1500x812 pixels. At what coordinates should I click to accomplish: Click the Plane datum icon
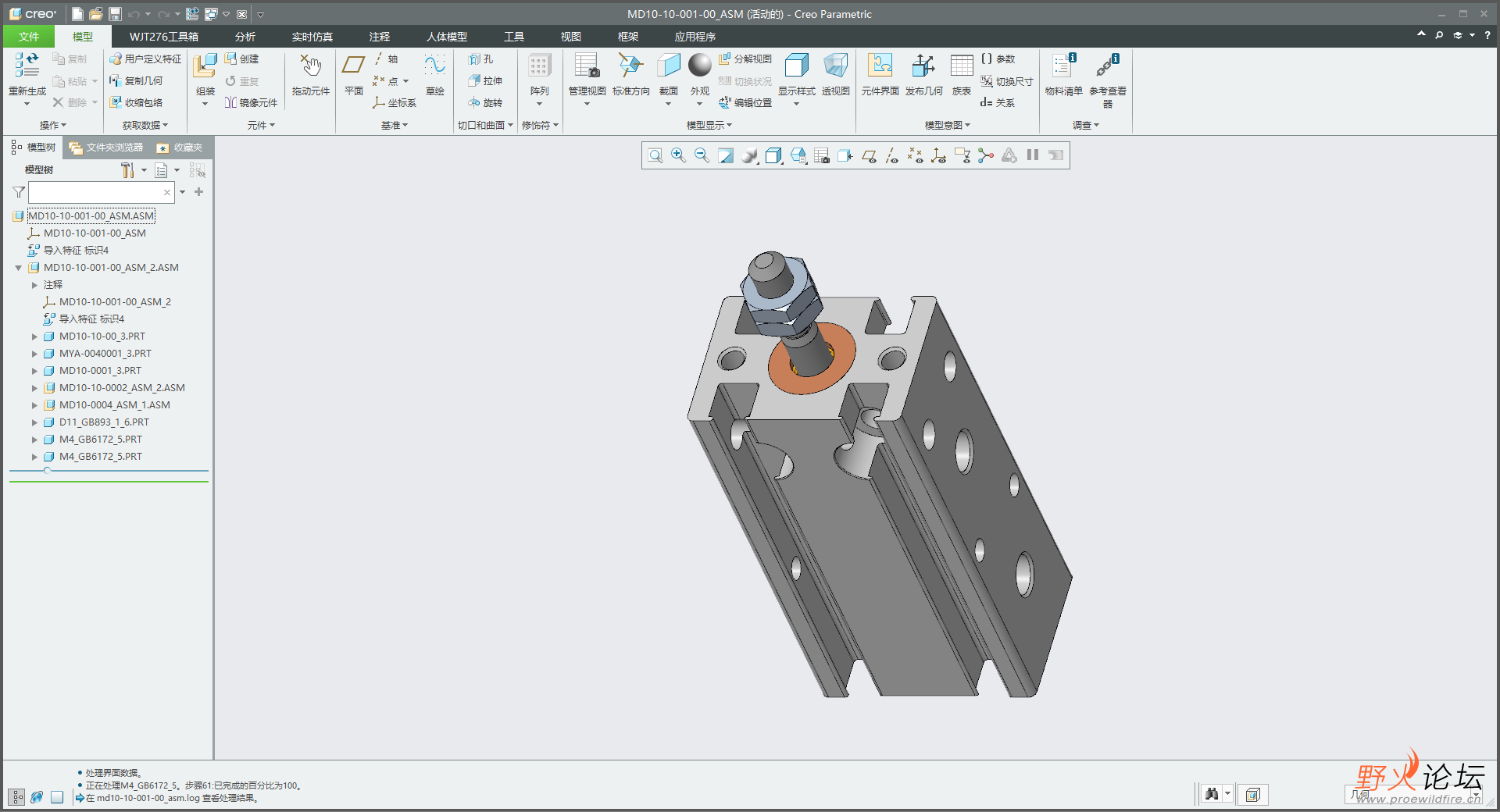coord(354,65)
